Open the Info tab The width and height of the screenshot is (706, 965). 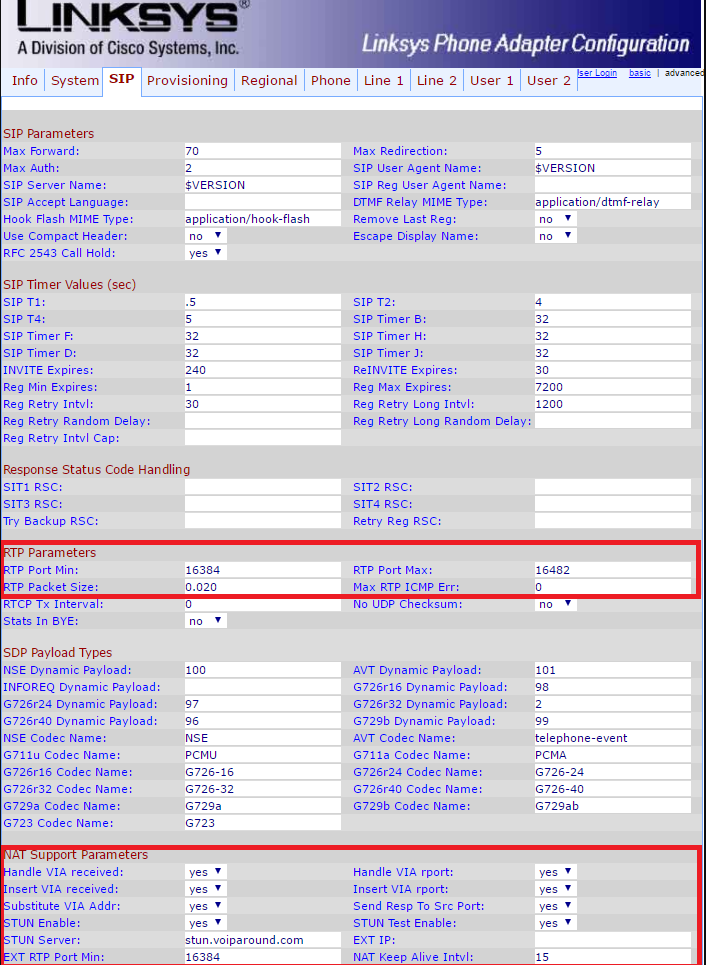tap(25, 81)
